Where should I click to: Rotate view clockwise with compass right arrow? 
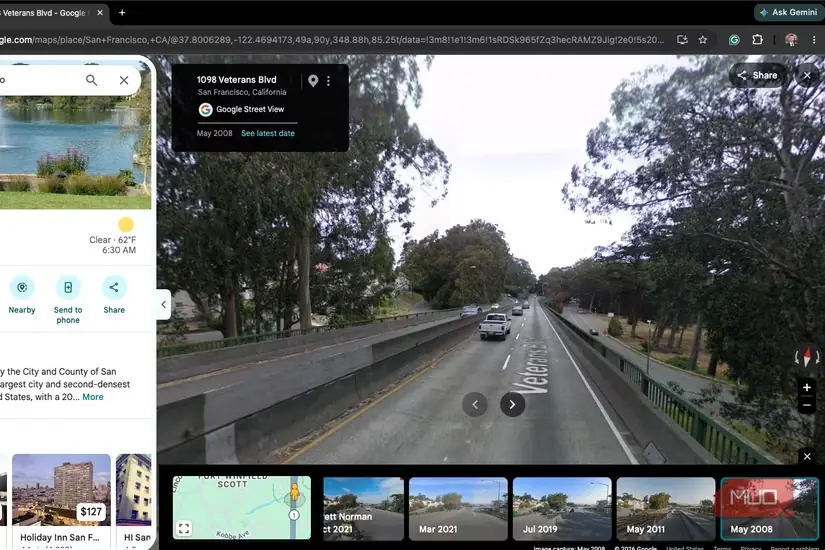tap(817, 358)
